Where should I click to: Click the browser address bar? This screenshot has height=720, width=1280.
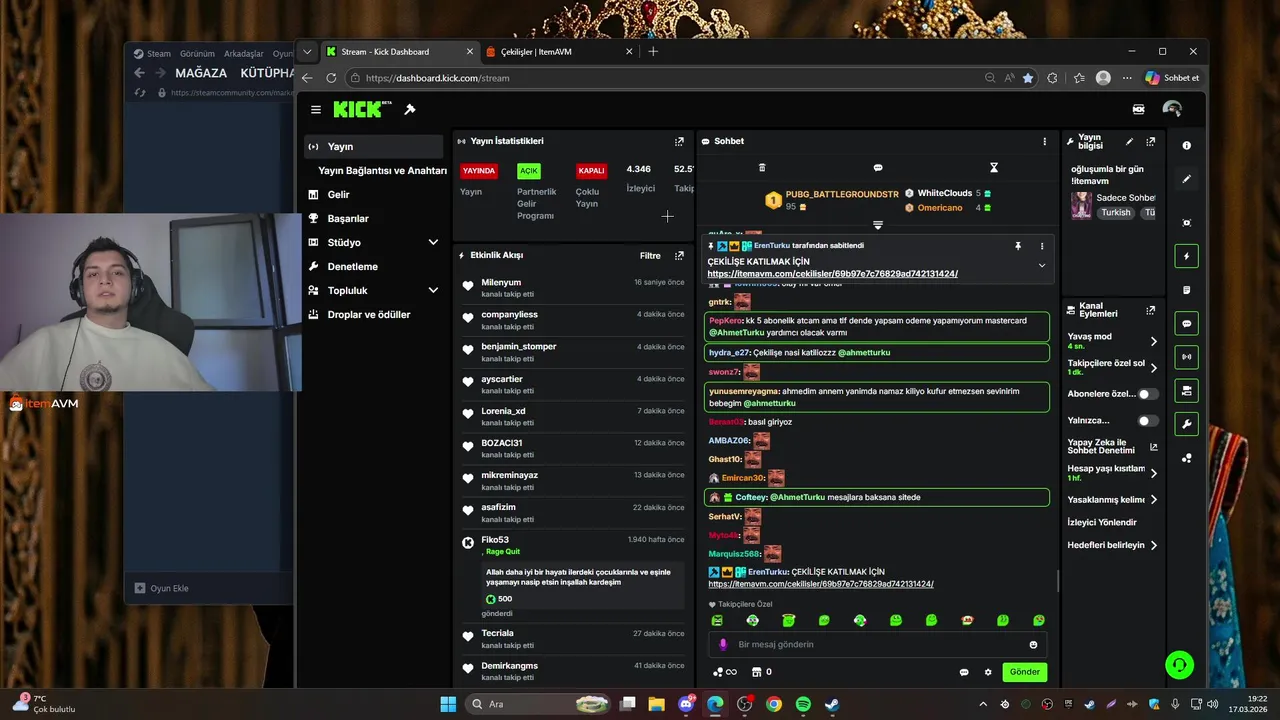point(666,78)
